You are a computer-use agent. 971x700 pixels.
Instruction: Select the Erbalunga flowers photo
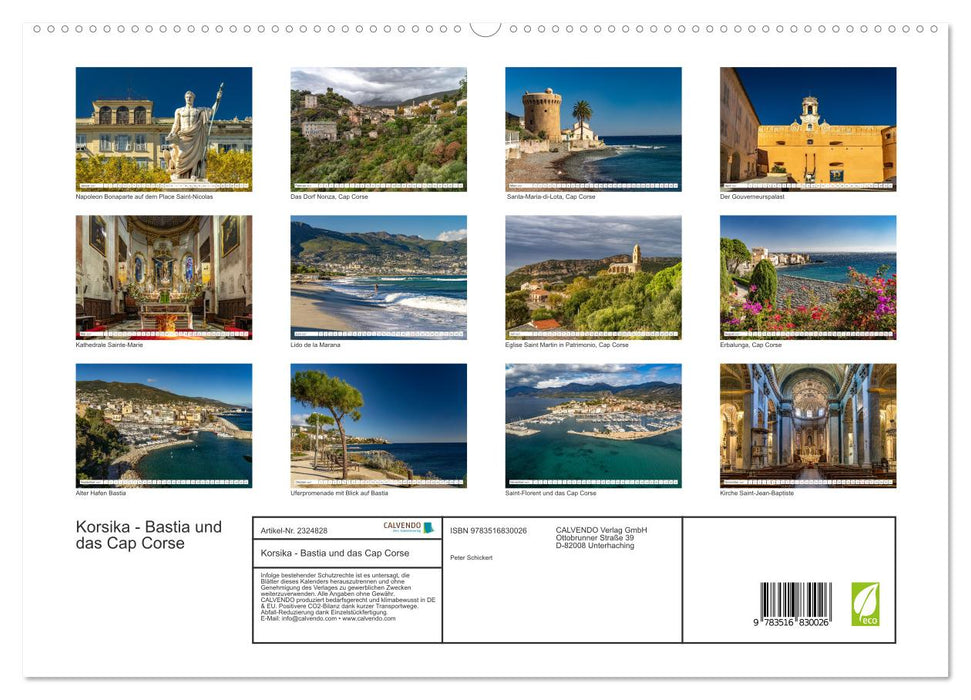coord(808,277)
